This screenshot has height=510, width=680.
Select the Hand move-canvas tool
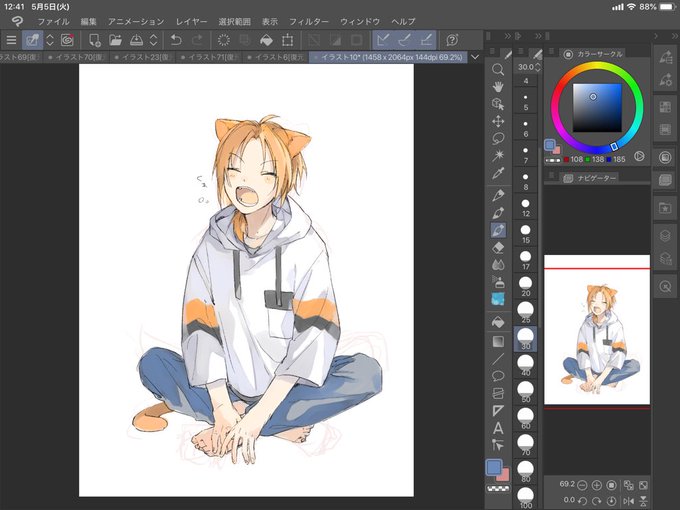498,87
